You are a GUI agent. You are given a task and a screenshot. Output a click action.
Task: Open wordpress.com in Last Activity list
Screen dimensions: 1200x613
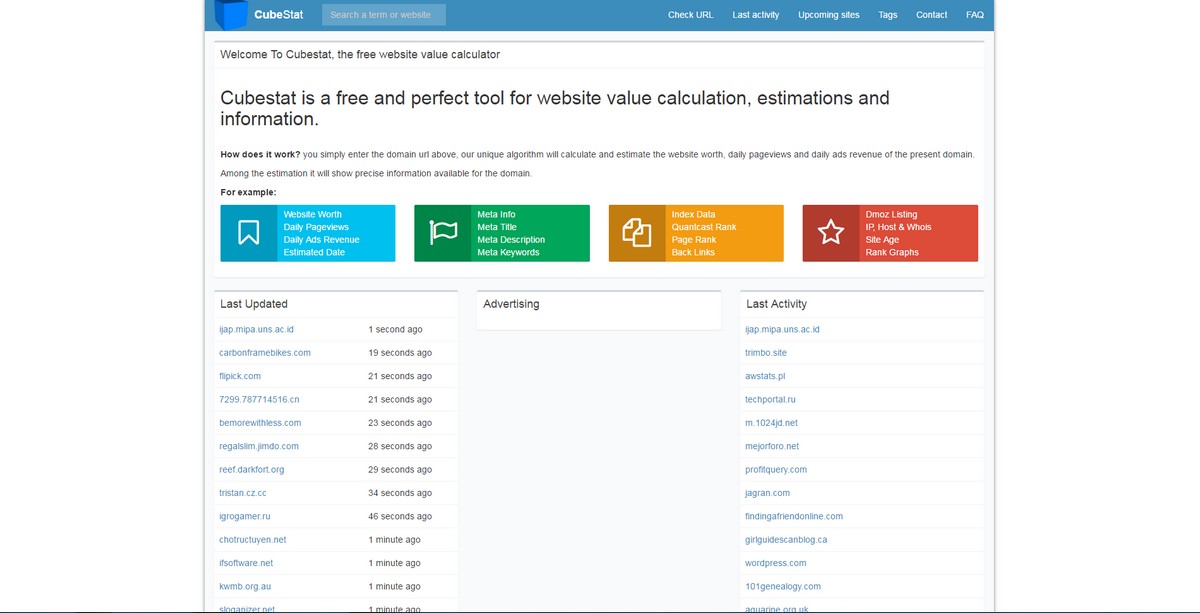pos(776,563)
